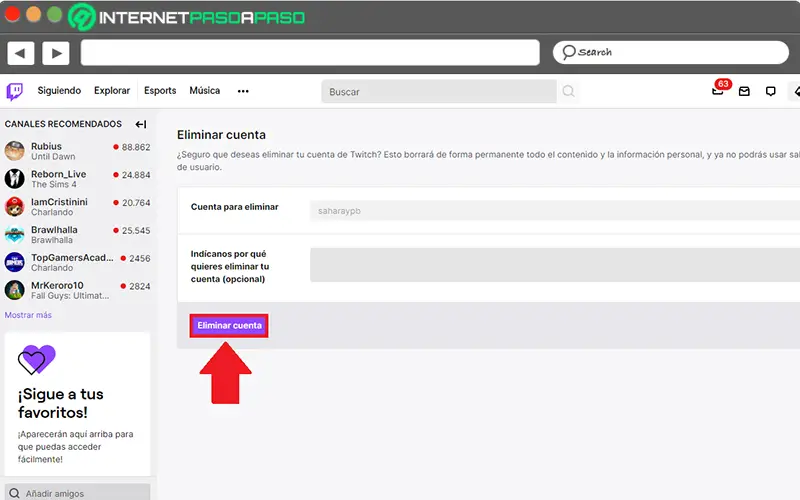Open the more options three-dot menu
The width and height of the screenshot is (800, 500).
click(243, 91)
